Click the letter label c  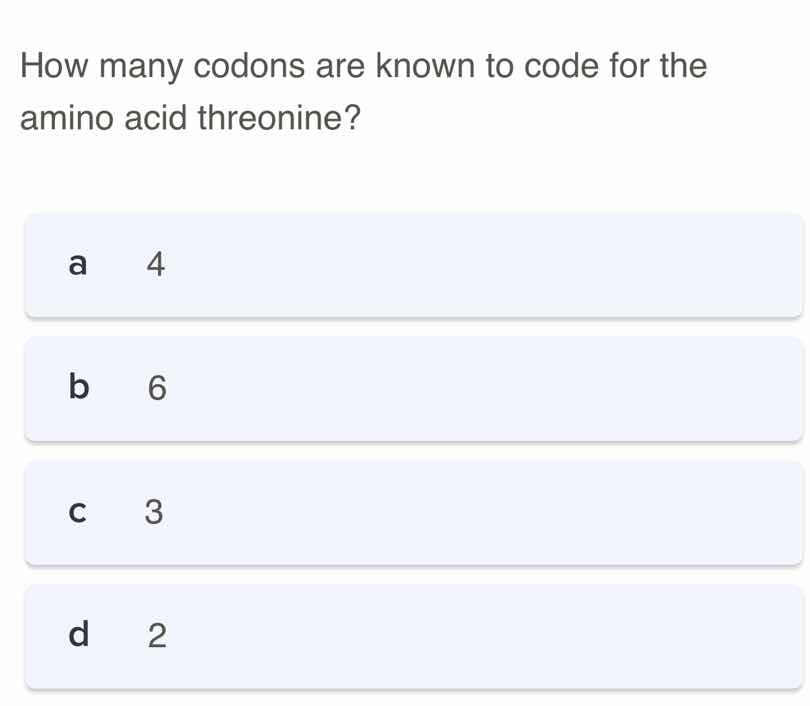78,513
